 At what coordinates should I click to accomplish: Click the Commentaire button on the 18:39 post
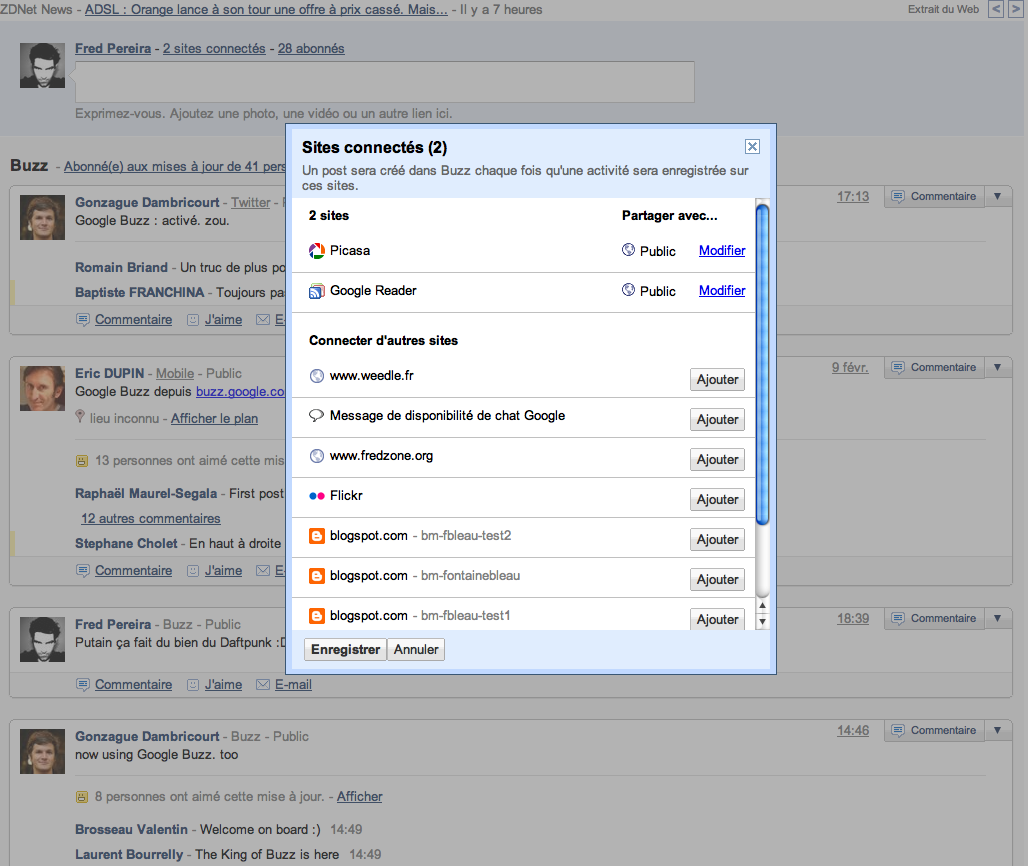point(934,619)
